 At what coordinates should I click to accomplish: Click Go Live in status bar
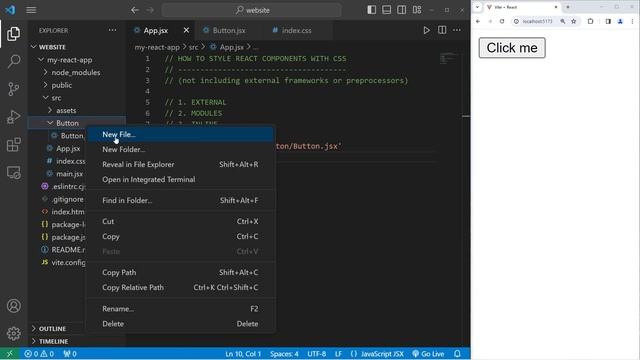click(x=428, y=354)
